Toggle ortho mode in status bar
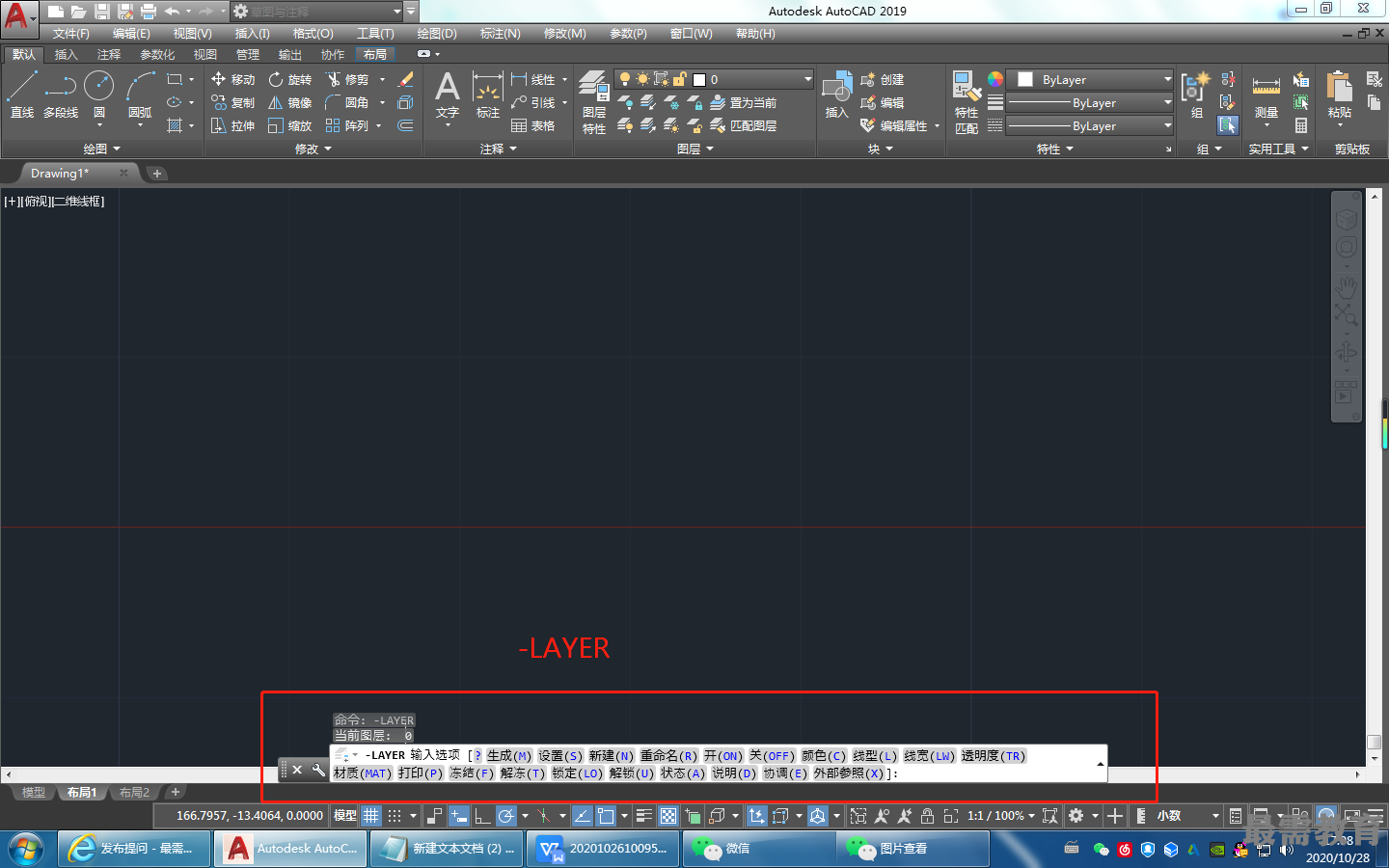 (x=482, y=816)
